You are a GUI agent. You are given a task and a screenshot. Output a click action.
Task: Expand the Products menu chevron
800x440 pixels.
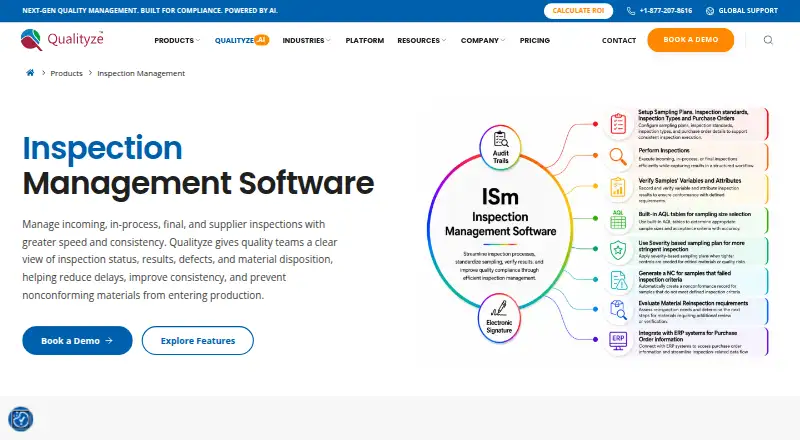(198, 40)
